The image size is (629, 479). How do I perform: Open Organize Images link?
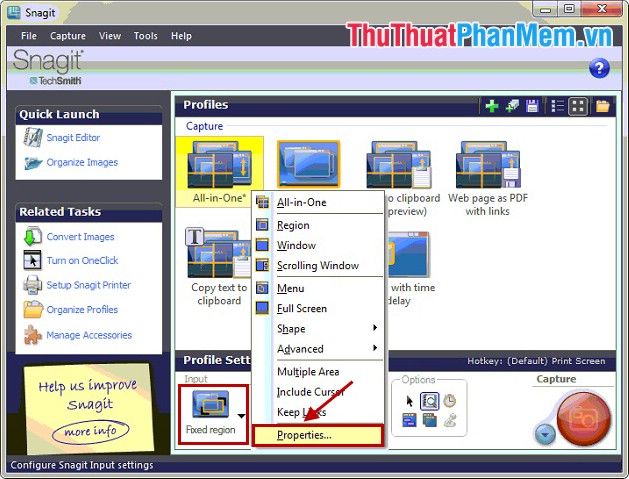[82, 162]
